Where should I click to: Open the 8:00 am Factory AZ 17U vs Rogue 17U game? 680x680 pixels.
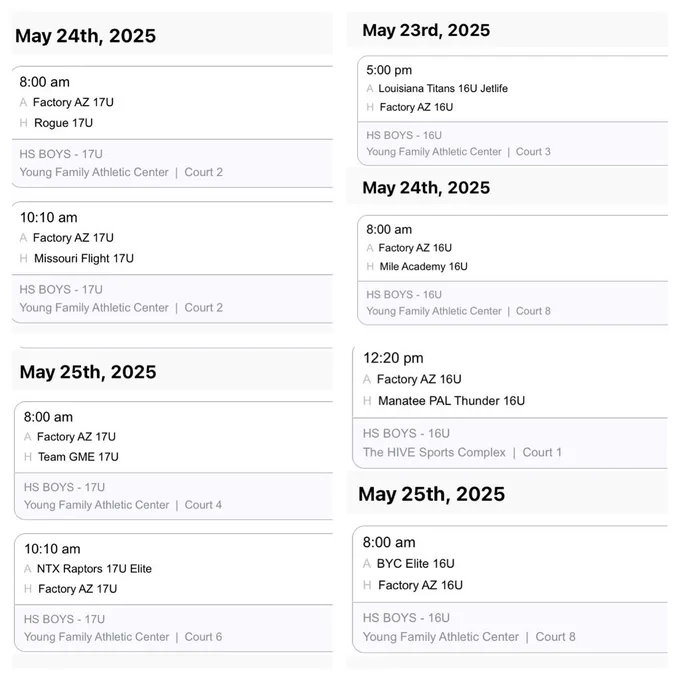(x=172, y=127)
